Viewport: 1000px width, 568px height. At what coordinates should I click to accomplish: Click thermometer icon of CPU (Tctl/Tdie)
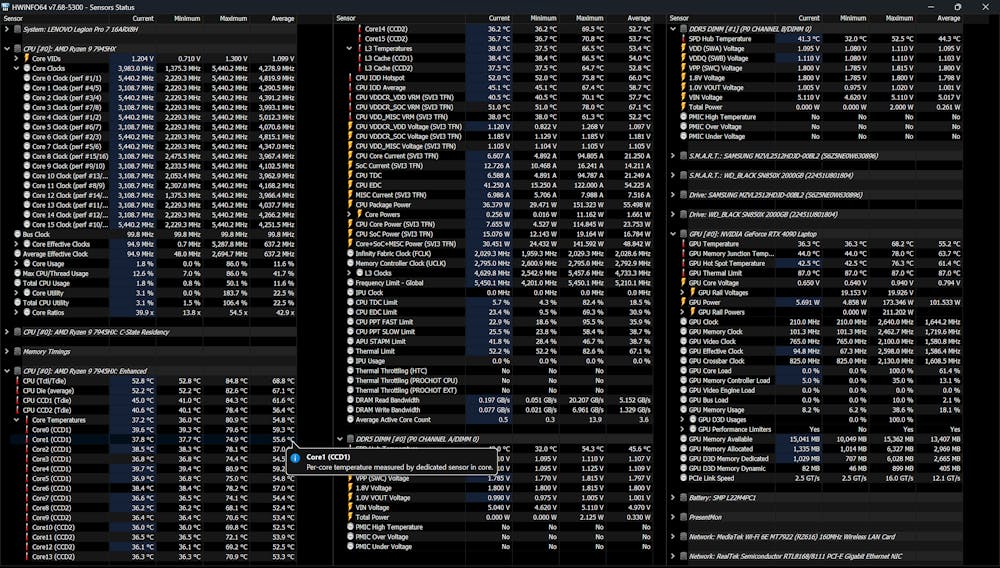(x=17, y=381)
